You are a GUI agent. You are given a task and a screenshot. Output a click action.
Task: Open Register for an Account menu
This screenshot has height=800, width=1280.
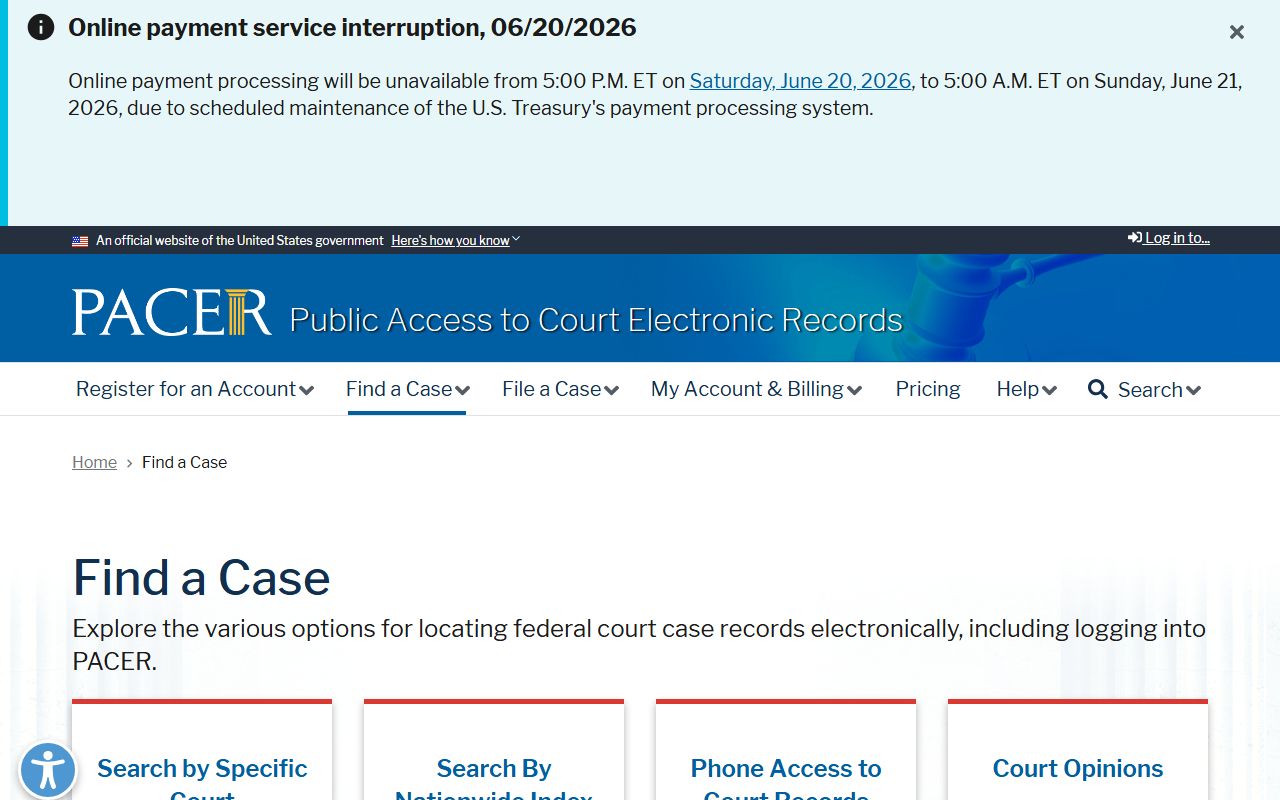(195, 389)
